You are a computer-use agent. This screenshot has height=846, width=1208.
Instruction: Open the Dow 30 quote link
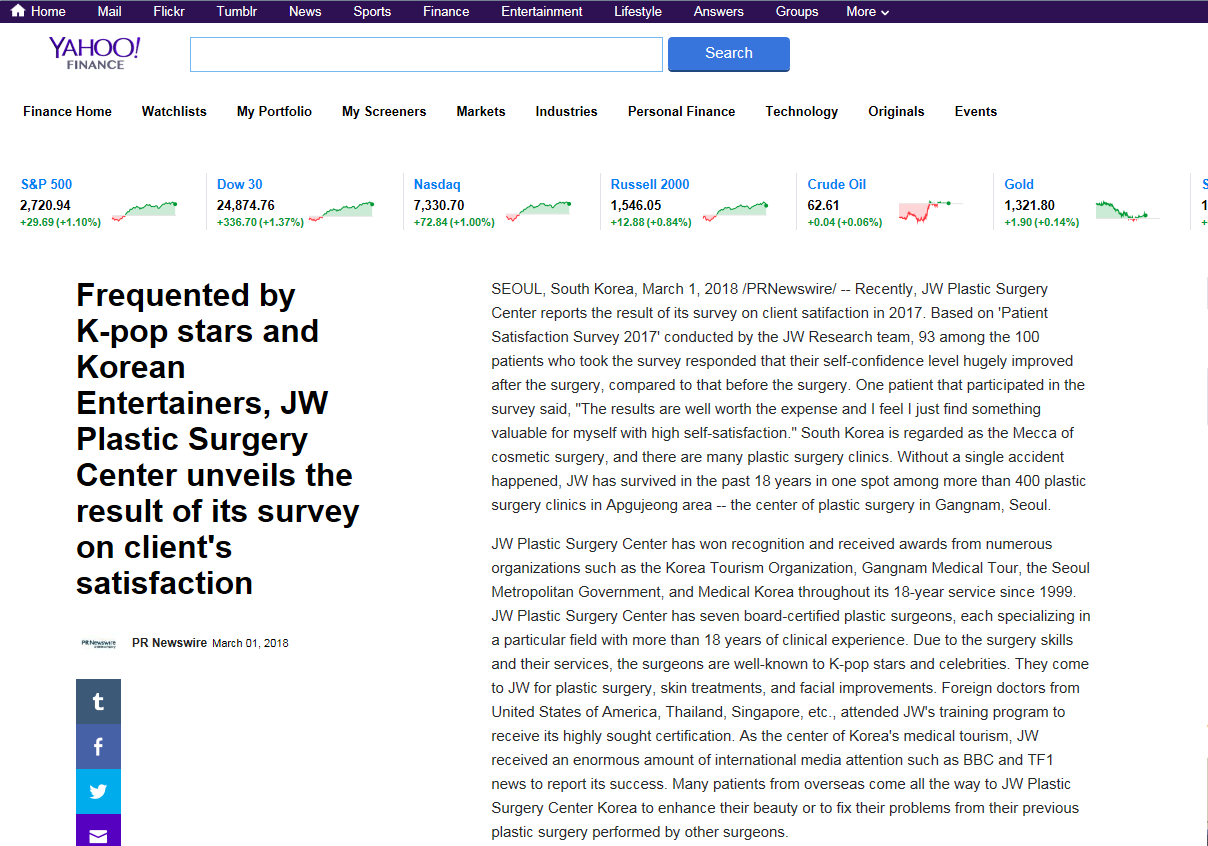pyautogui.click(x=240, y=184)
